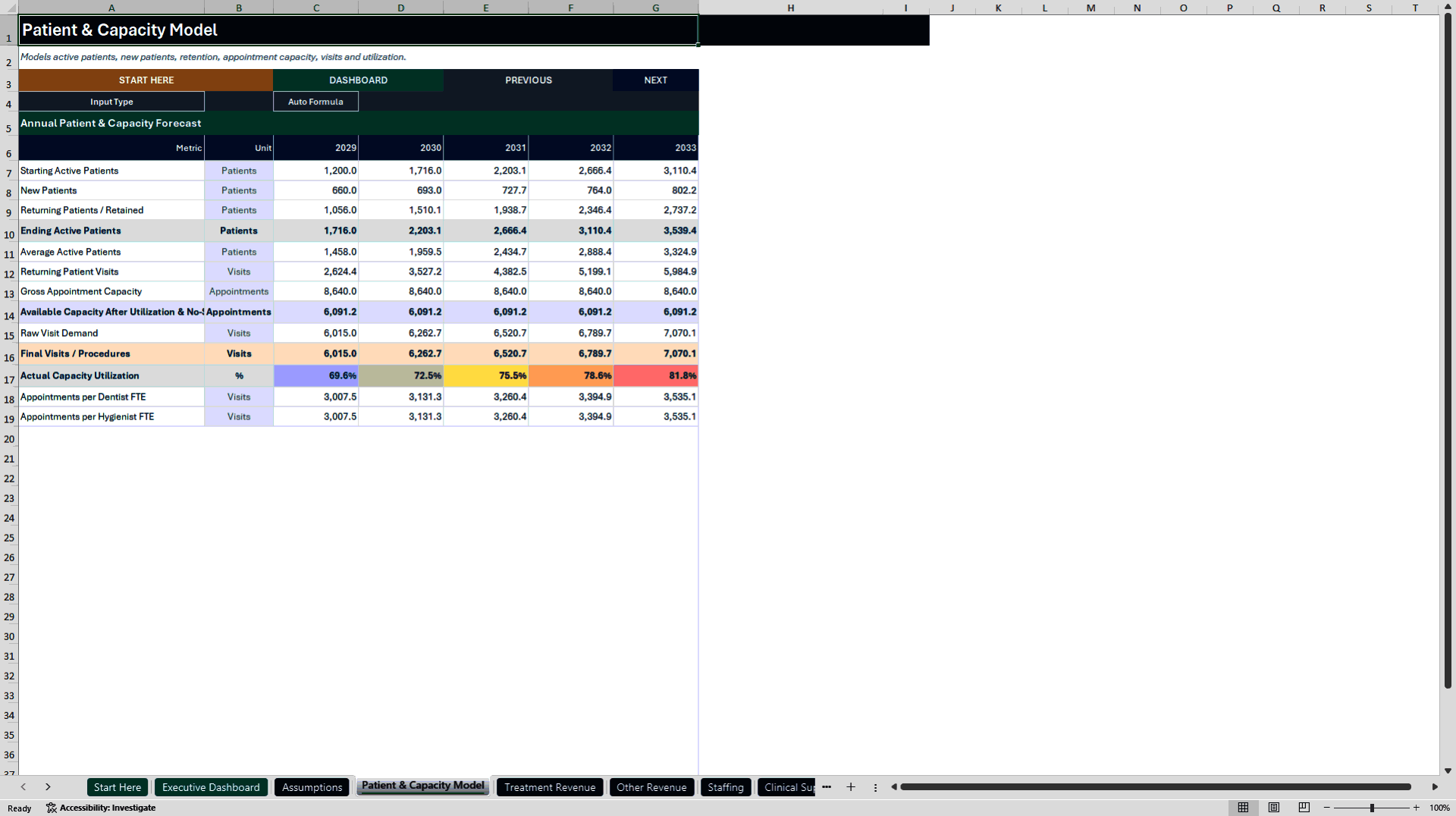Open the Executive Dashboard sheet tab
This screenshot has width=1456, height=816.
coord(211,787)
